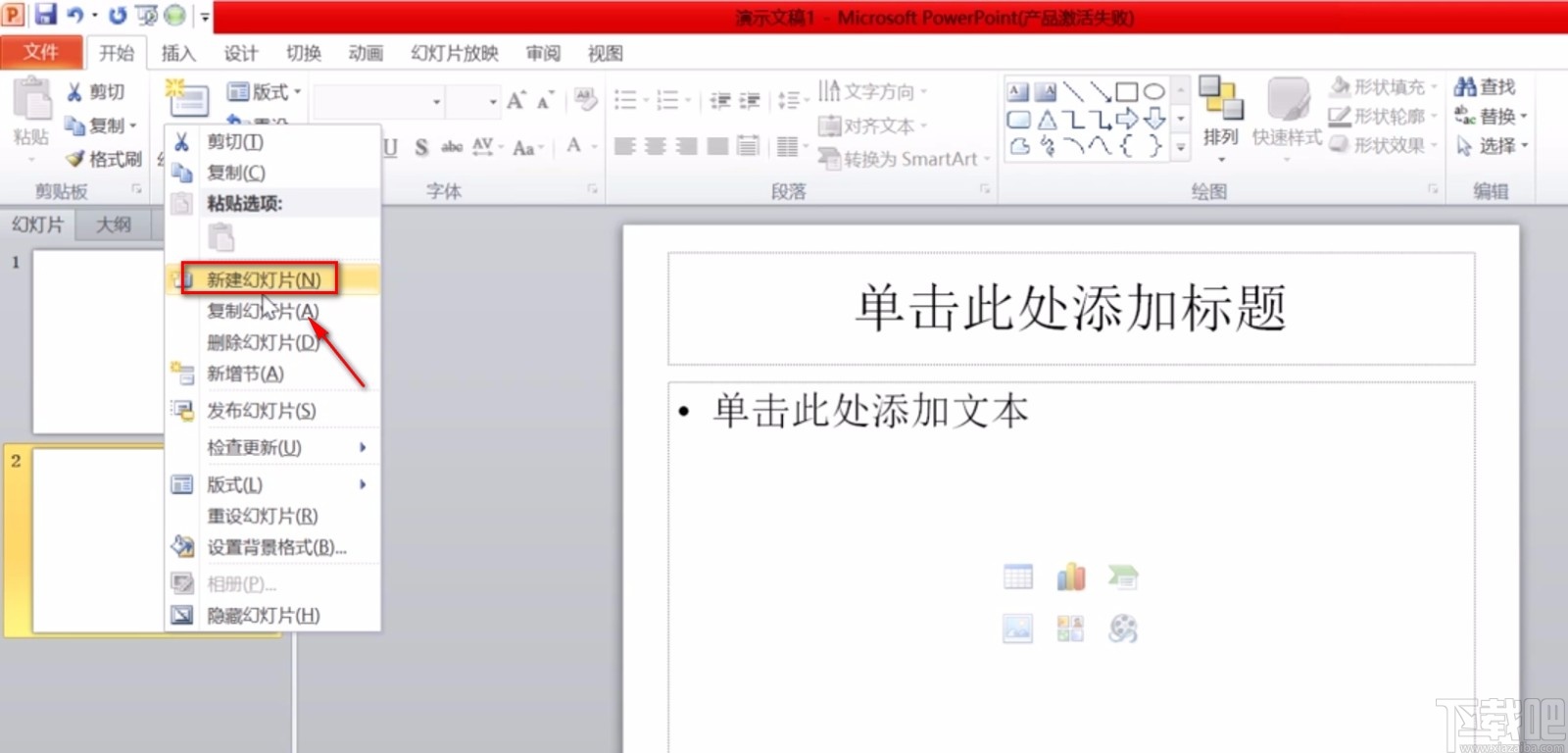Open Shape Outline (形状轮廓) color menu
1568x753 pixels.
1384,117
